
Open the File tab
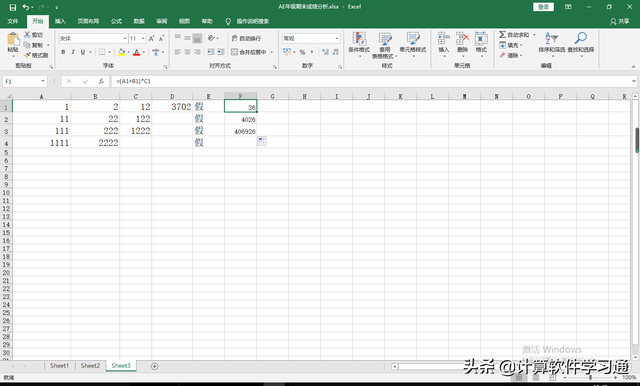(x=13, y=21)
